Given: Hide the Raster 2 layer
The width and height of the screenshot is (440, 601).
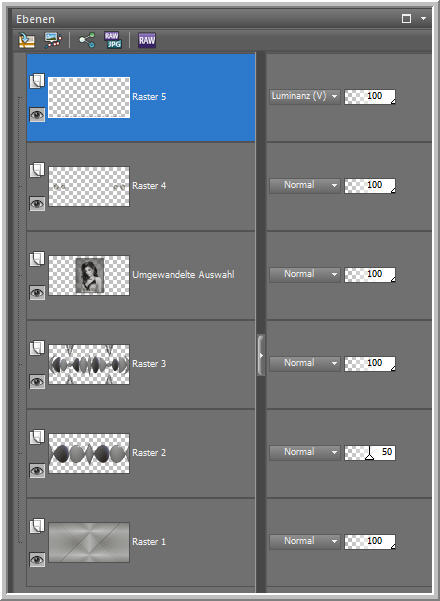Looking at the screenshot, I should click(x=37, y=471).
